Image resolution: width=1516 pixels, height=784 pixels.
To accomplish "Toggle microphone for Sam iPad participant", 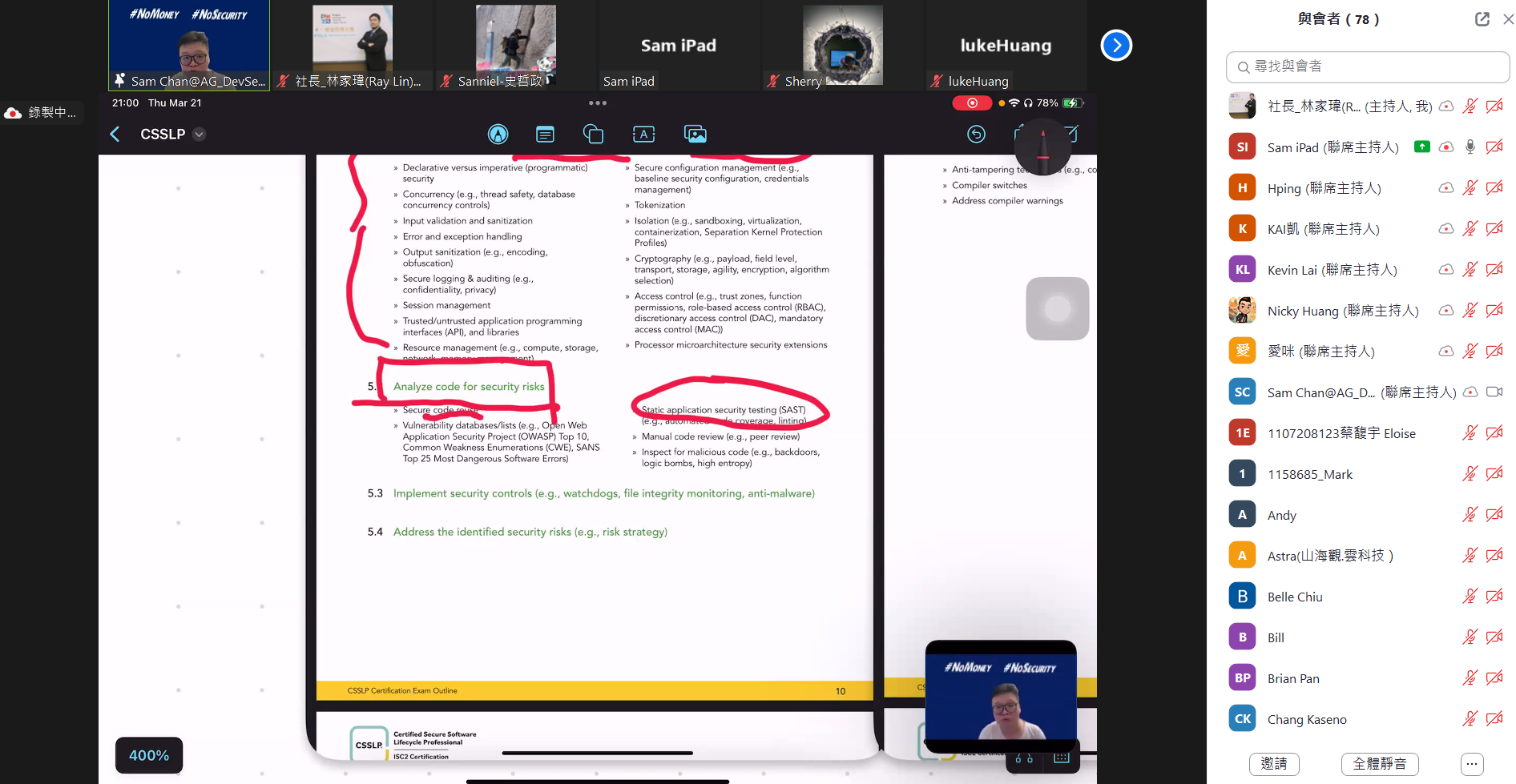I will click(1470, 147).
